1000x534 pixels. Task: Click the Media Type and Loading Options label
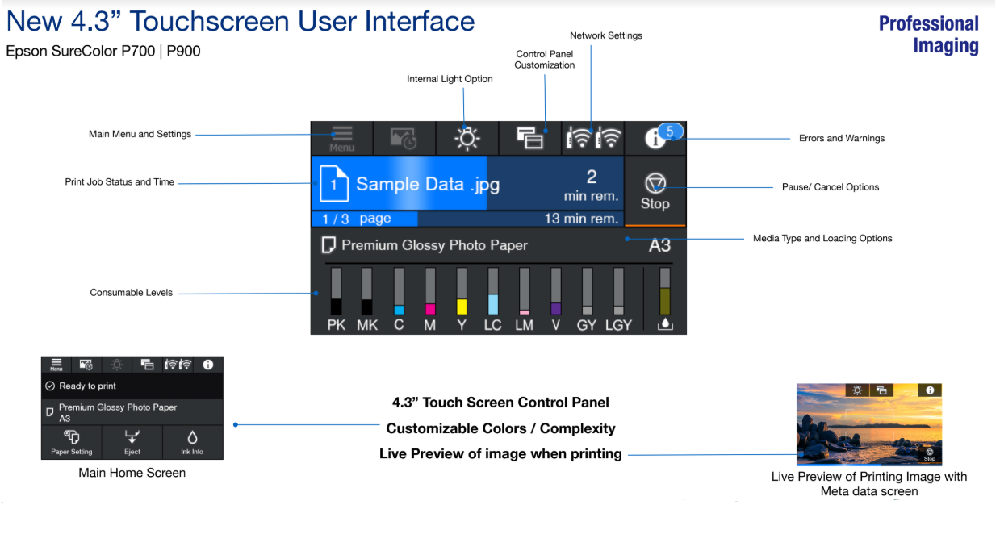[x=823, y=238]
